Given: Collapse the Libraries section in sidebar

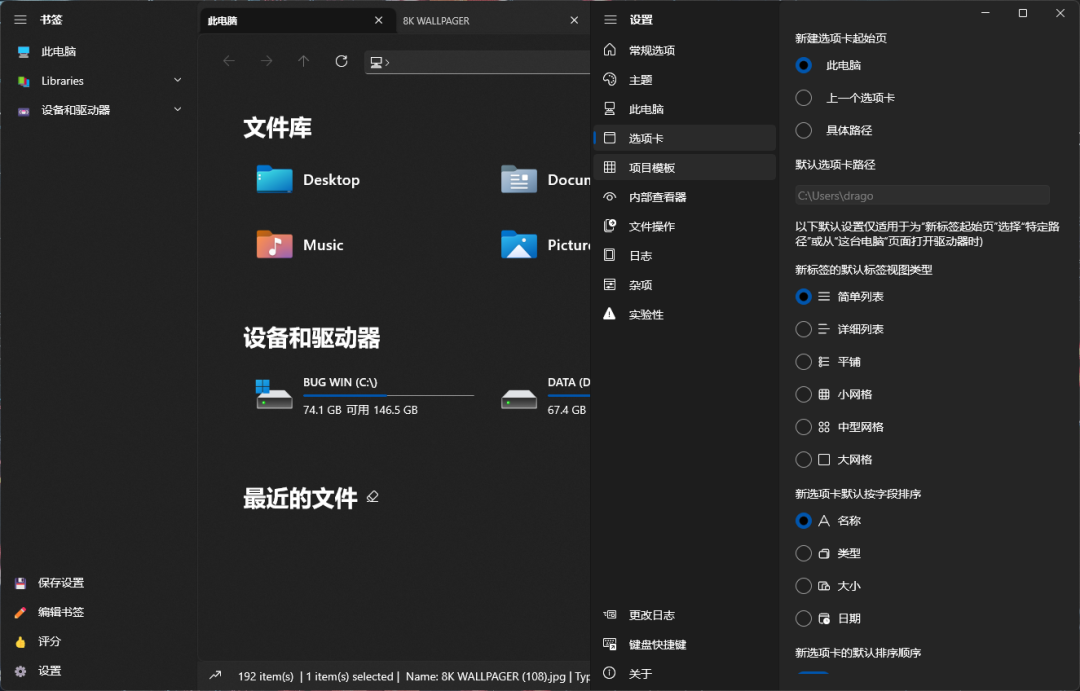Looking at the screenshot, I should (177, 80).
